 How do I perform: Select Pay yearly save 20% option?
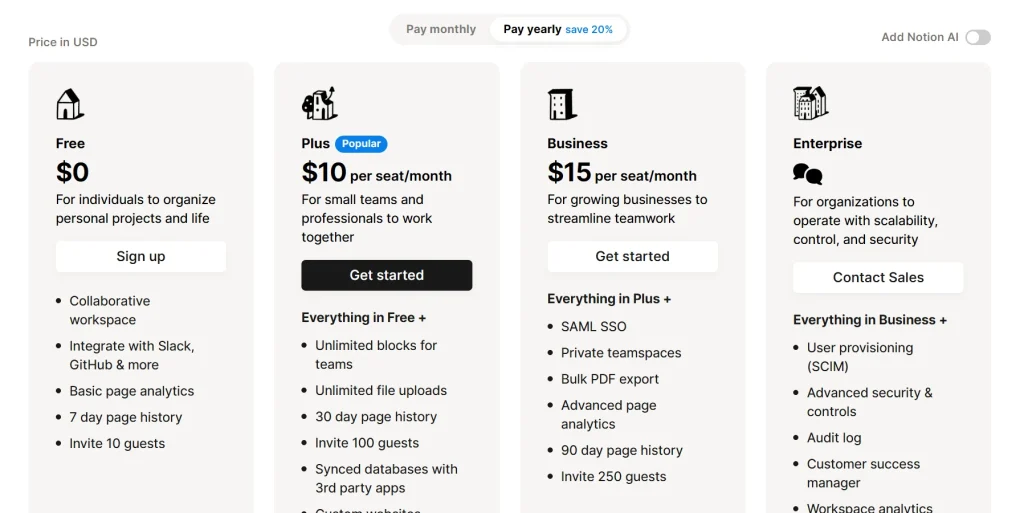(x=558, y=29)
